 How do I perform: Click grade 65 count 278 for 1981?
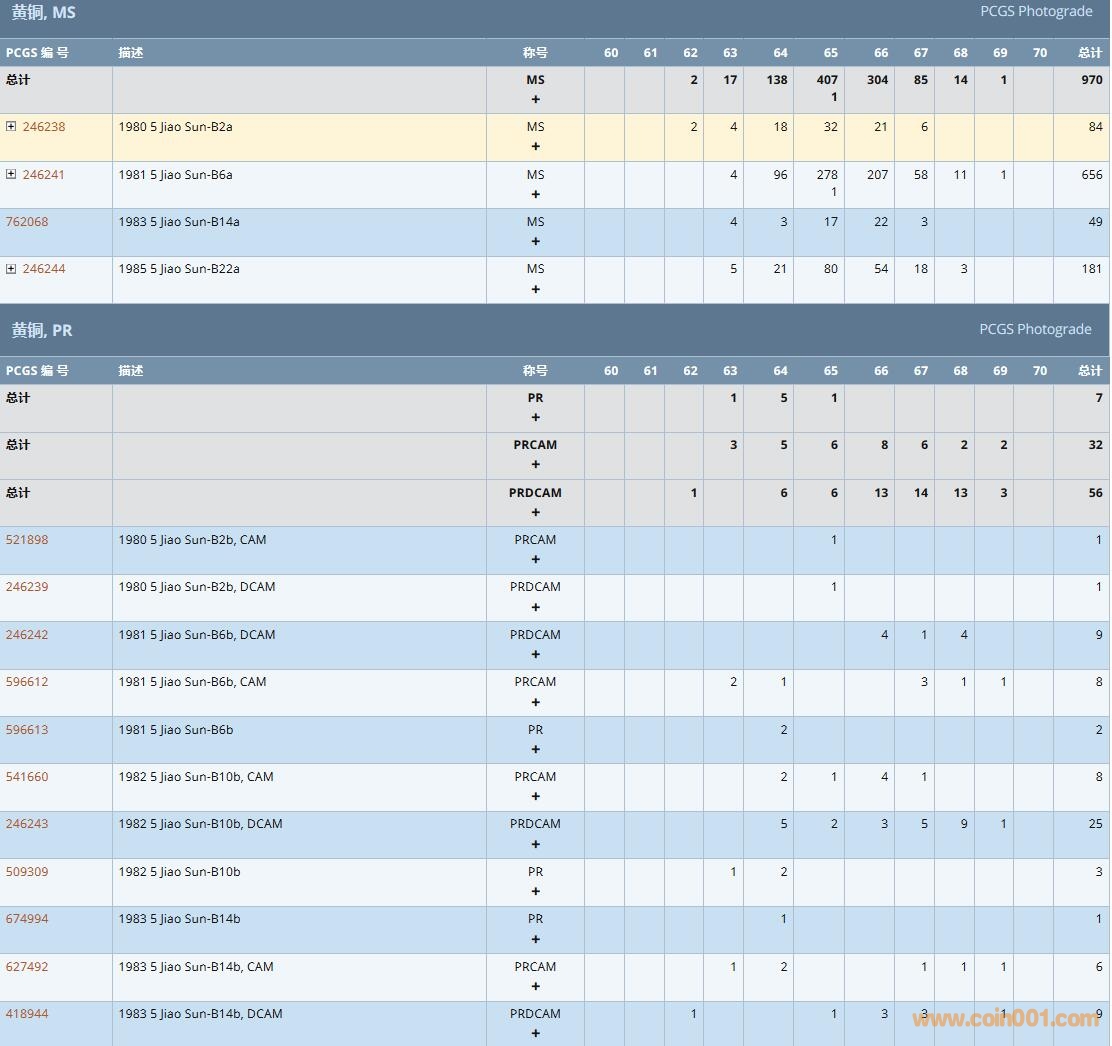[x=827, y=175]
